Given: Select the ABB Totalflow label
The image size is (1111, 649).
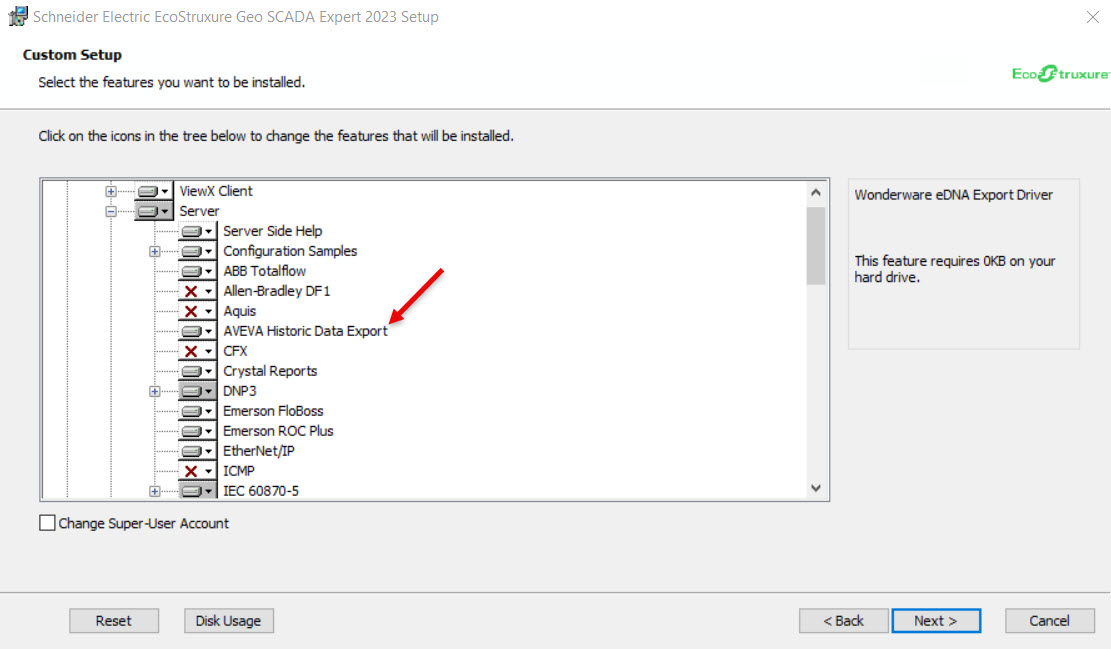Looking at the screenshot, I should pos(264,271).
